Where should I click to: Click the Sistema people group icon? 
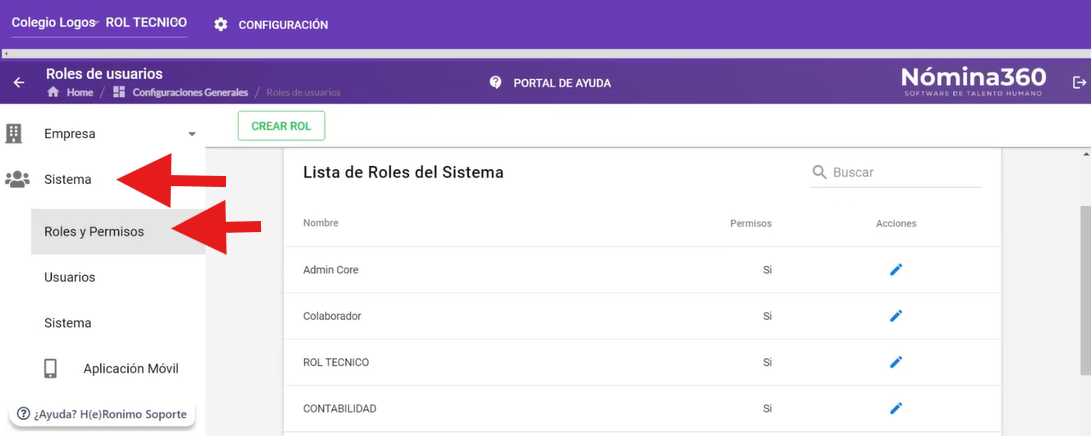coord(17,179)
